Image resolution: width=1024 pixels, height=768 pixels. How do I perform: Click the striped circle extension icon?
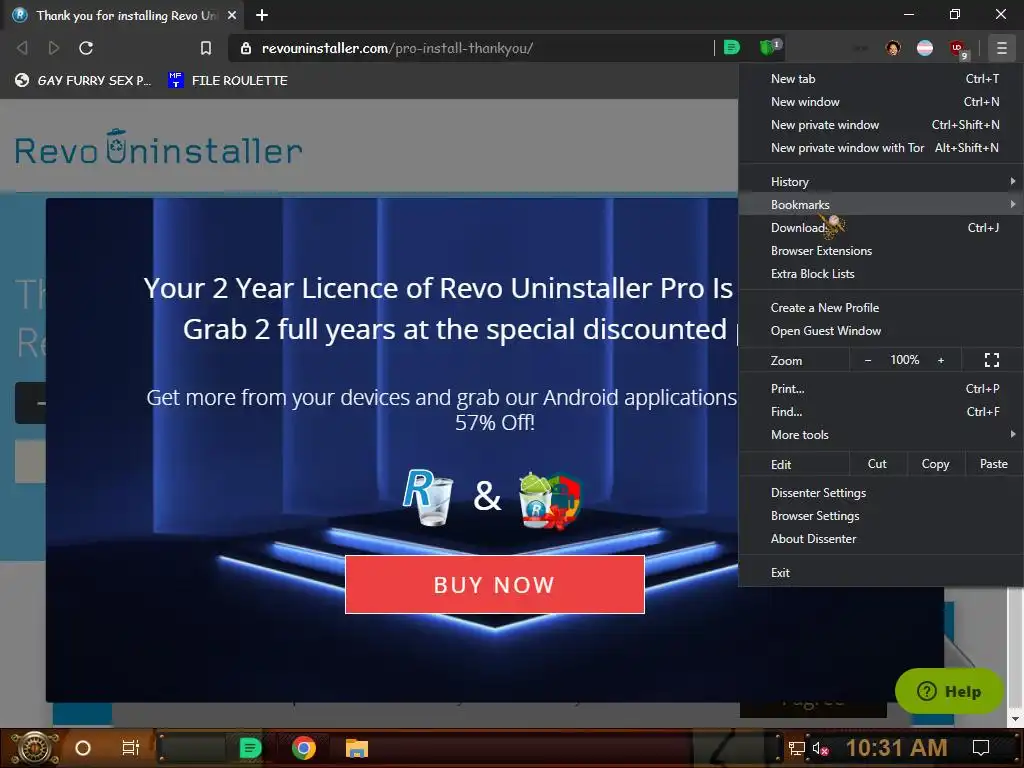tap(925, 48)
